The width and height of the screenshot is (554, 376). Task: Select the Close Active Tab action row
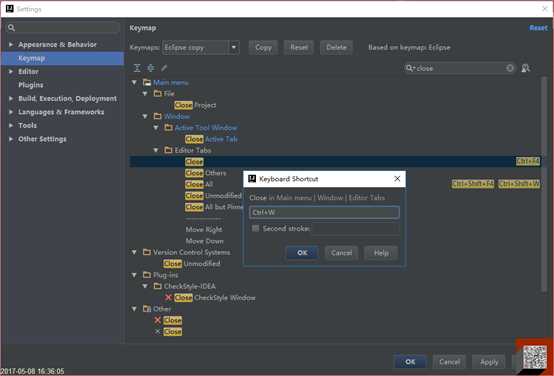(211, 139)
